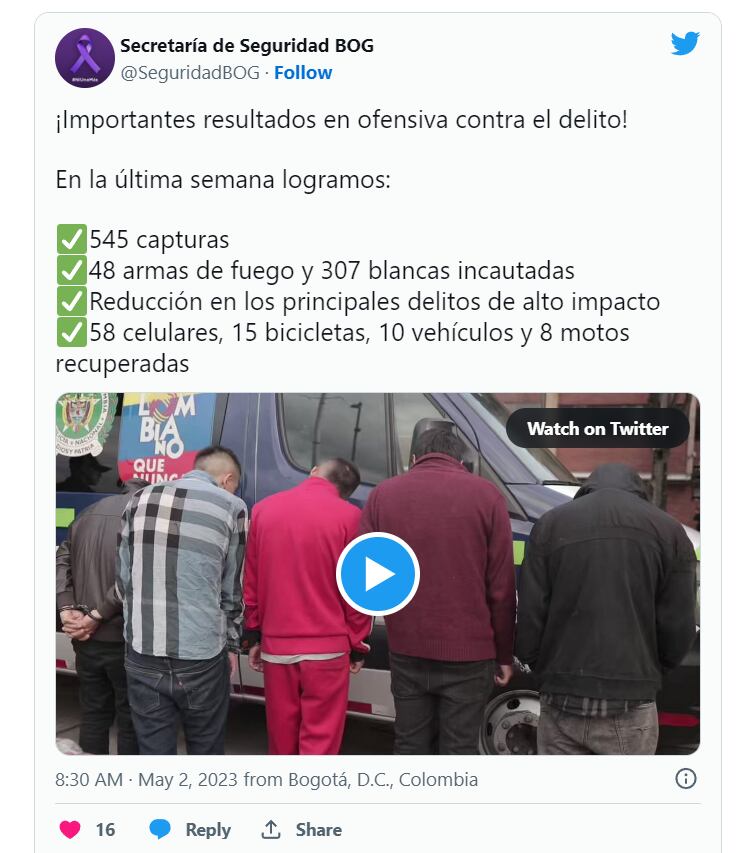This screenshot has width=747, height=853.
Task: Click the Share label
Action: [318, 830]
